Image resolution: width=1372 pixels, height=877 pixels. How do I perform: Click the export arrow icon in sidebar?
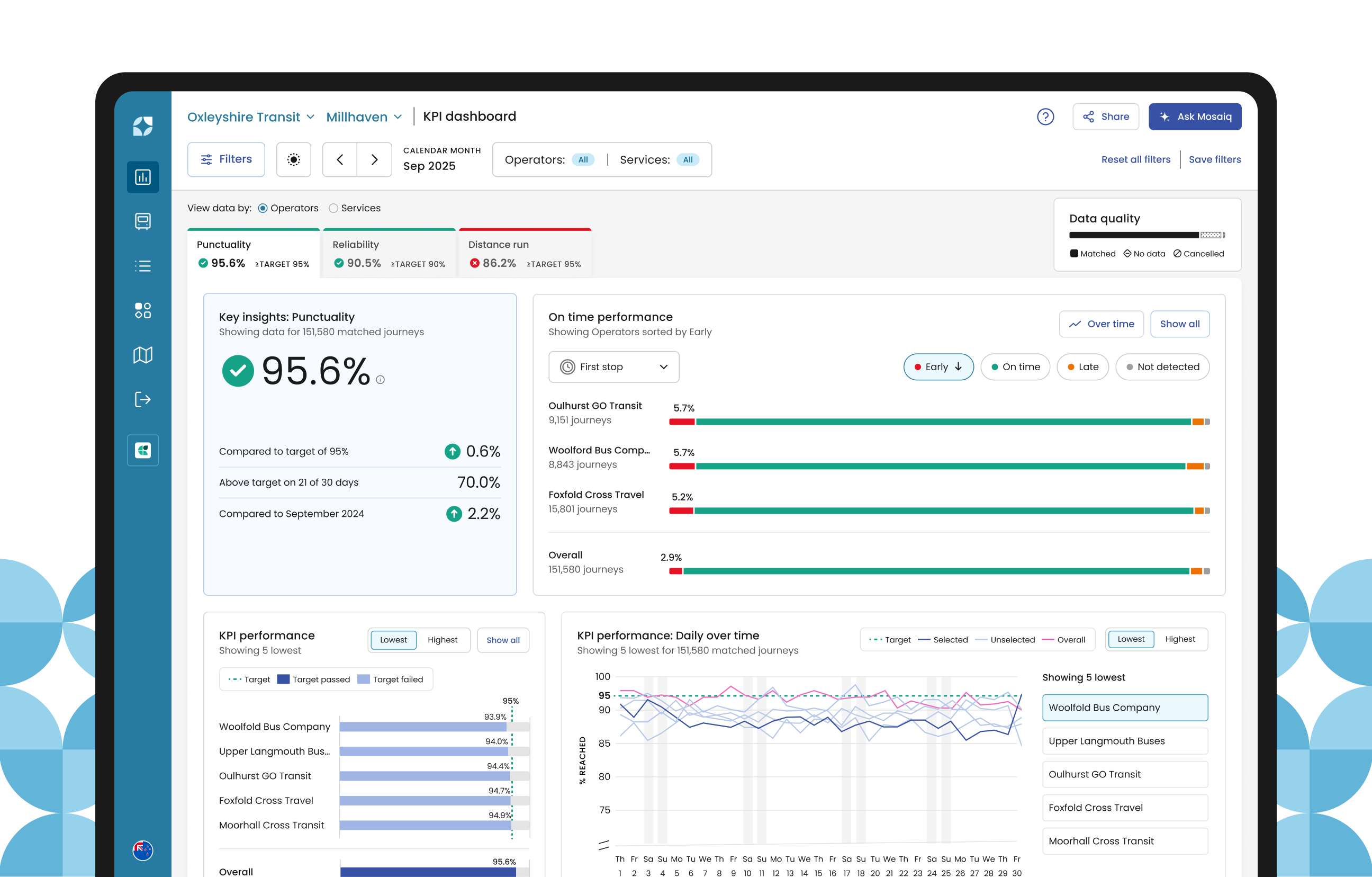pyautogui.click(x=142, y=399)
